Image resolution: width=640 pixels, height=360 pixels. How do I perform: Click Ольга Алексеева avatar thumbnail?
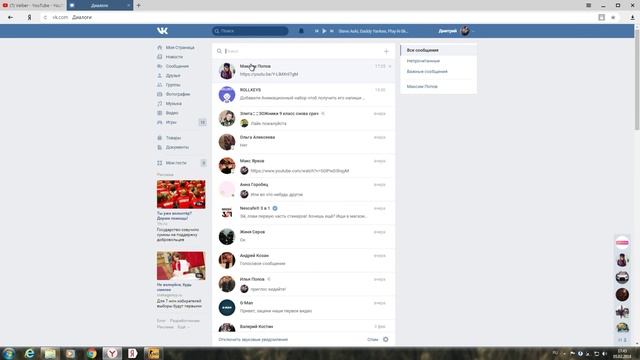click(227, 142)
